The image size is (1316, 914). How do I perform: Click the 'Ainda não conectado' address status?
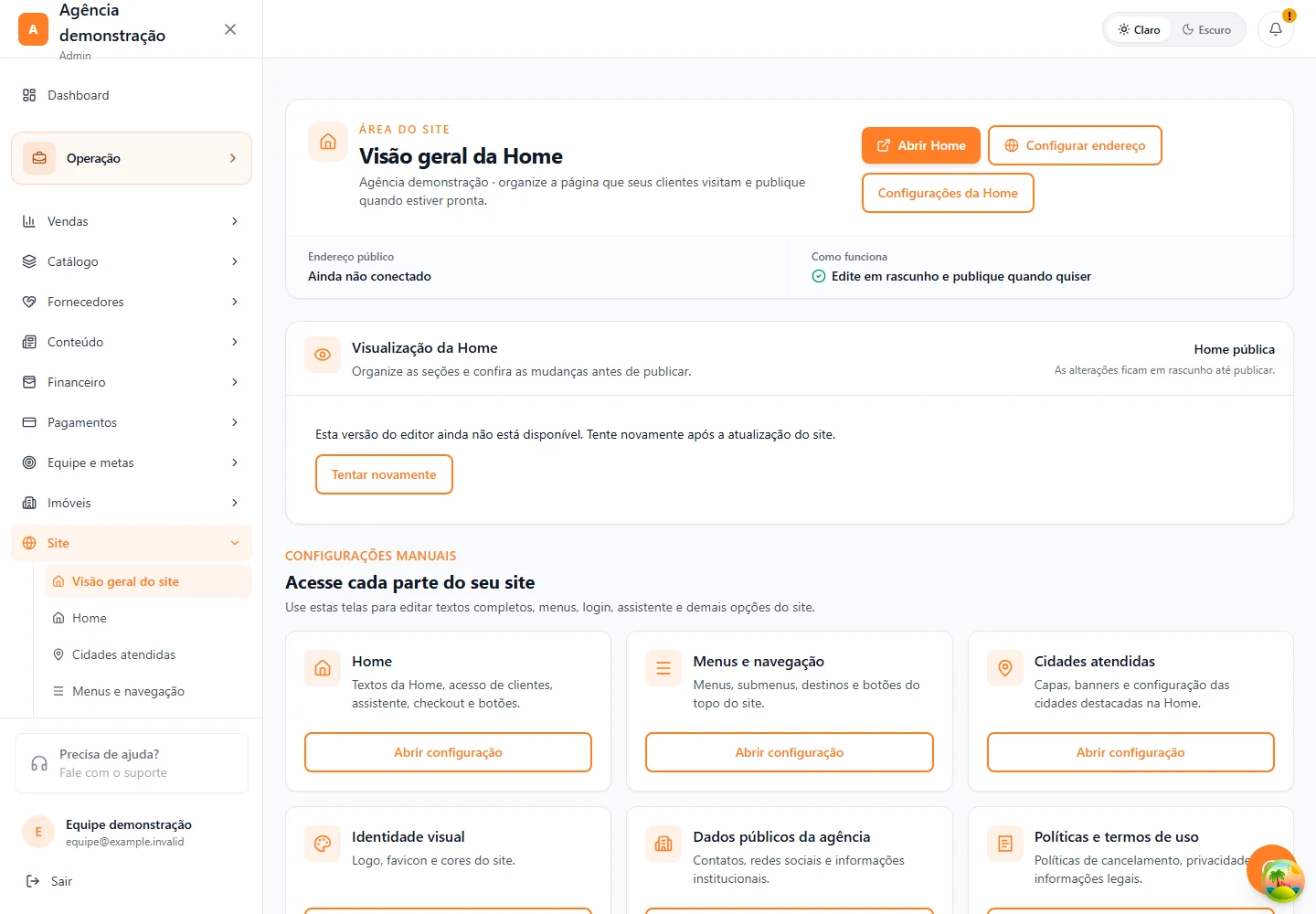point(369,276)
